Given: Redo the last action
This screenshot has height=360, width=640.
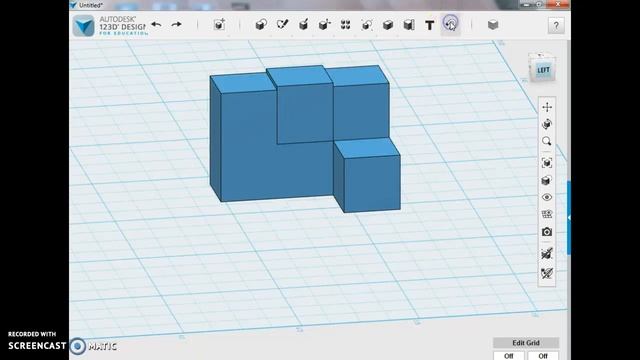Looking at the screenshot, I should pyautogui.click(x=176, y=25).
